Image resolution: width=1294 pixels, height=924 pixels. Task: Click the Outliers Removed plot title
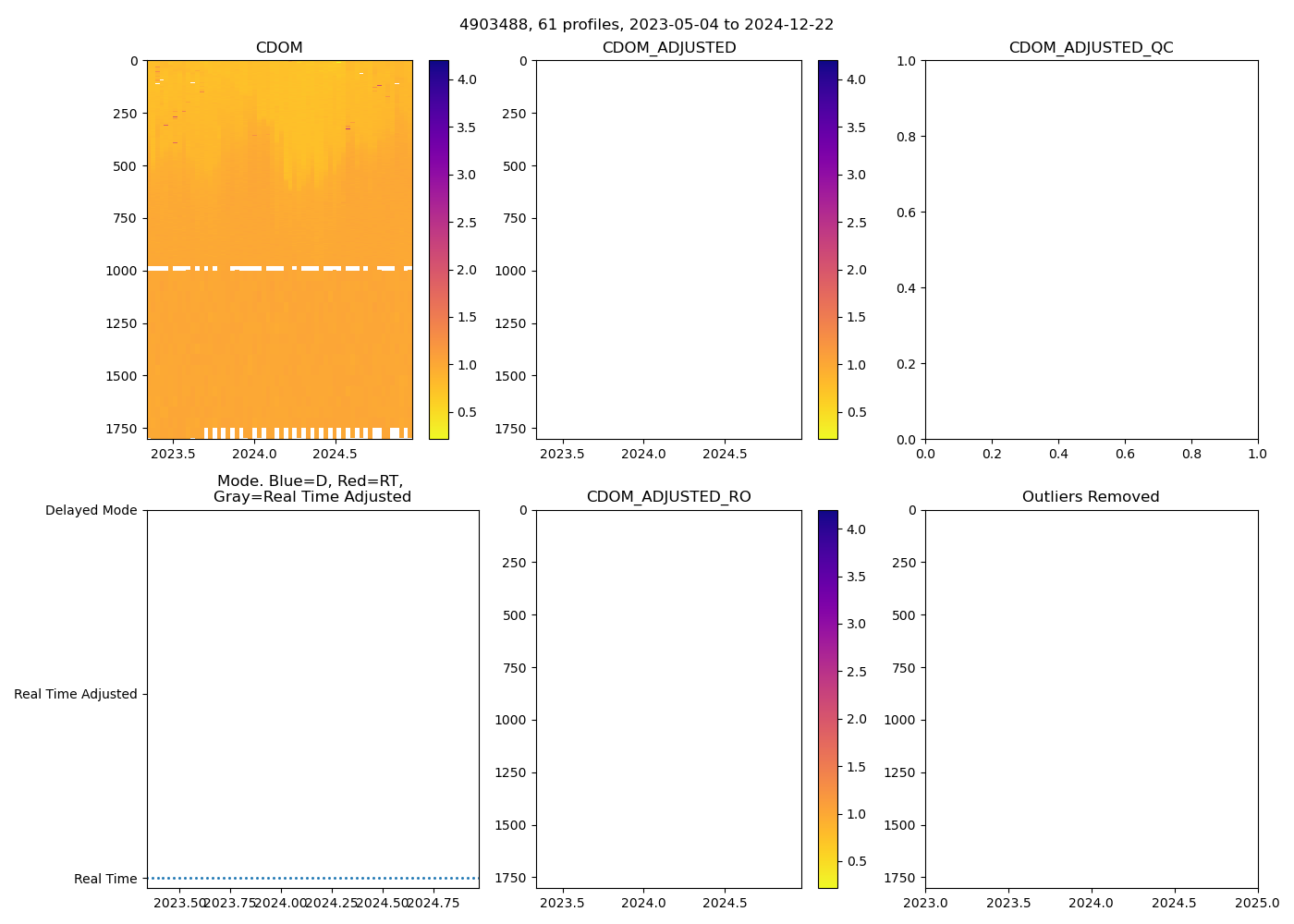point(1091,497)
